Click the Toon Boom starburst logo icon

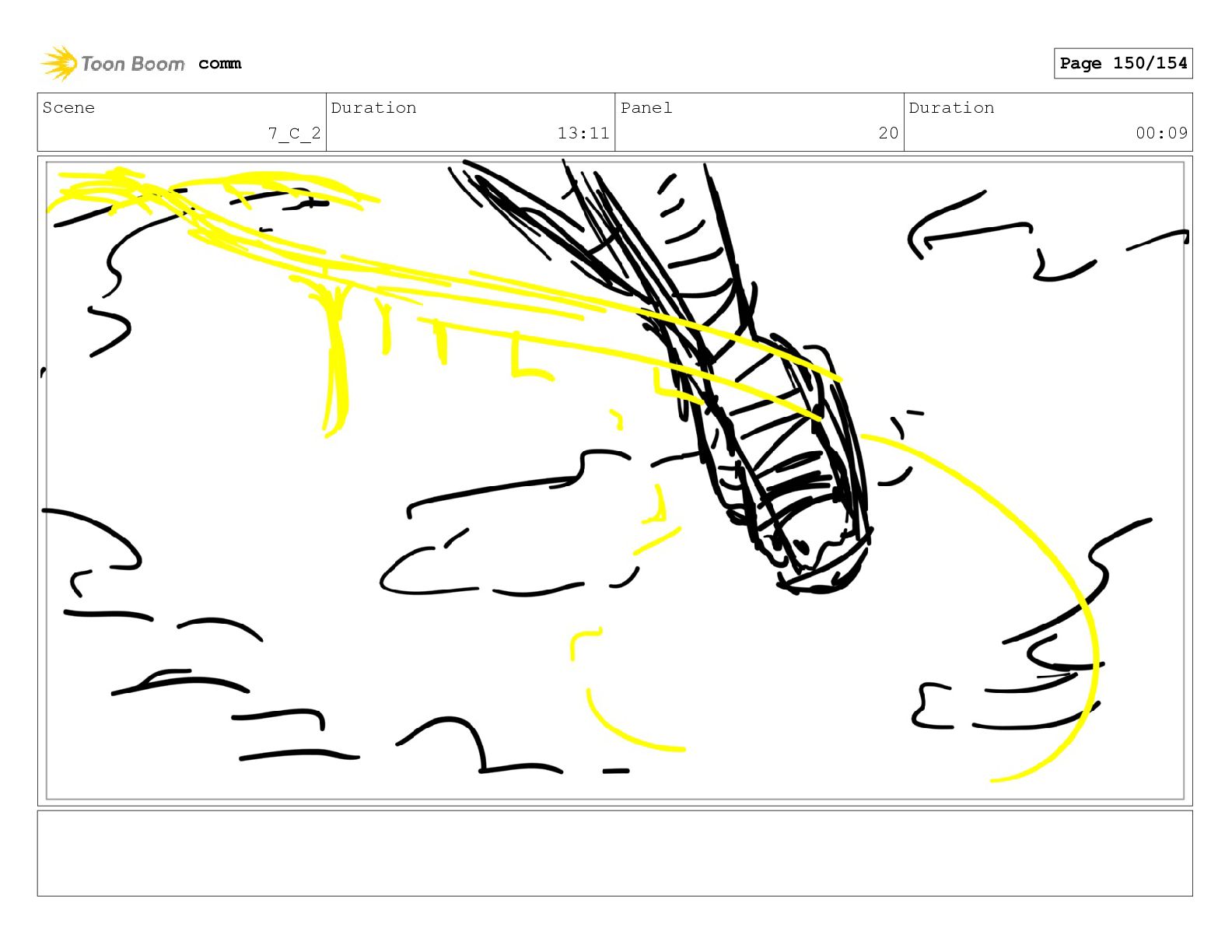click(59, 63)
